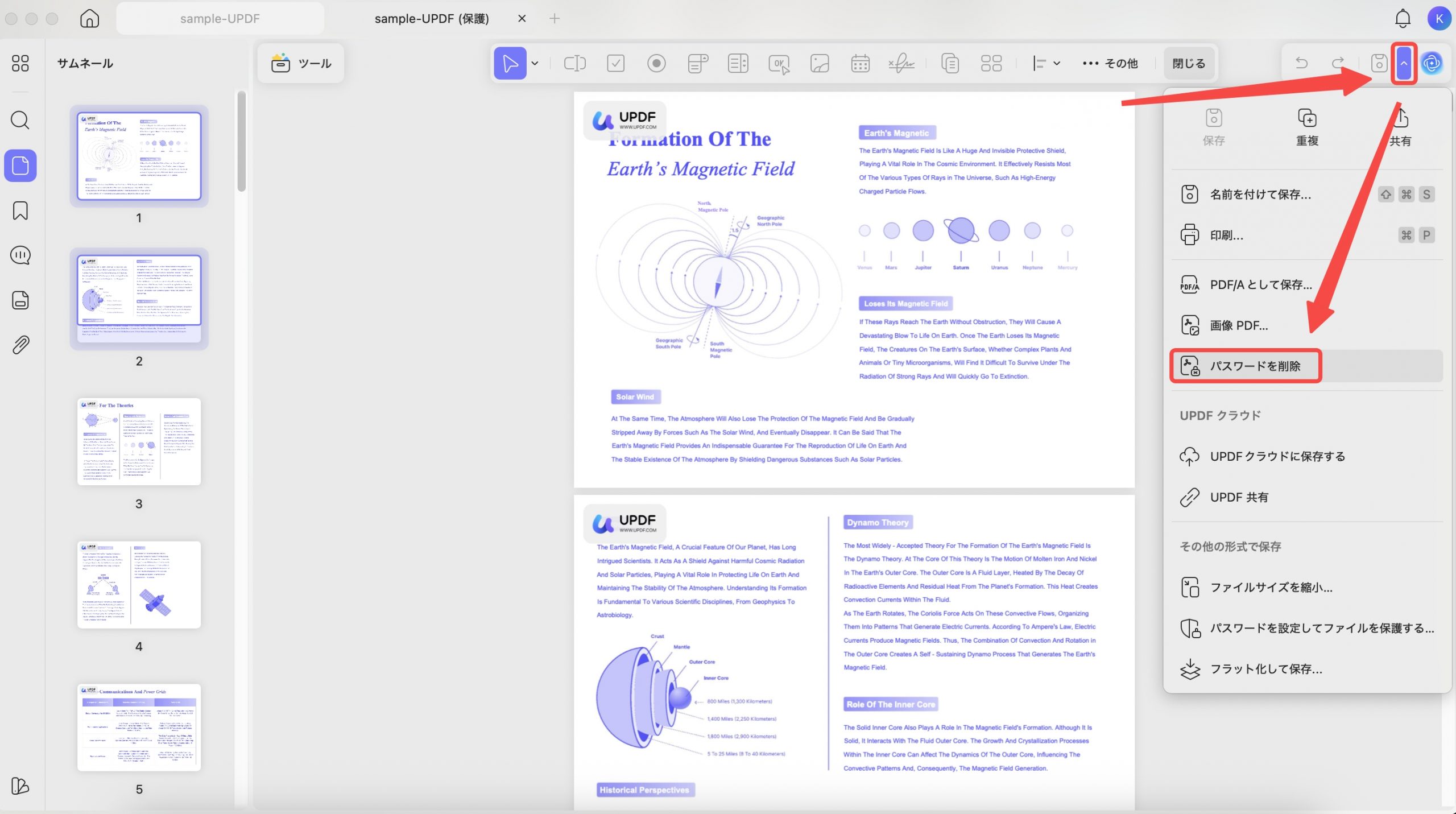Click the save disk icon in toolbar

[x=1379, y=63]
